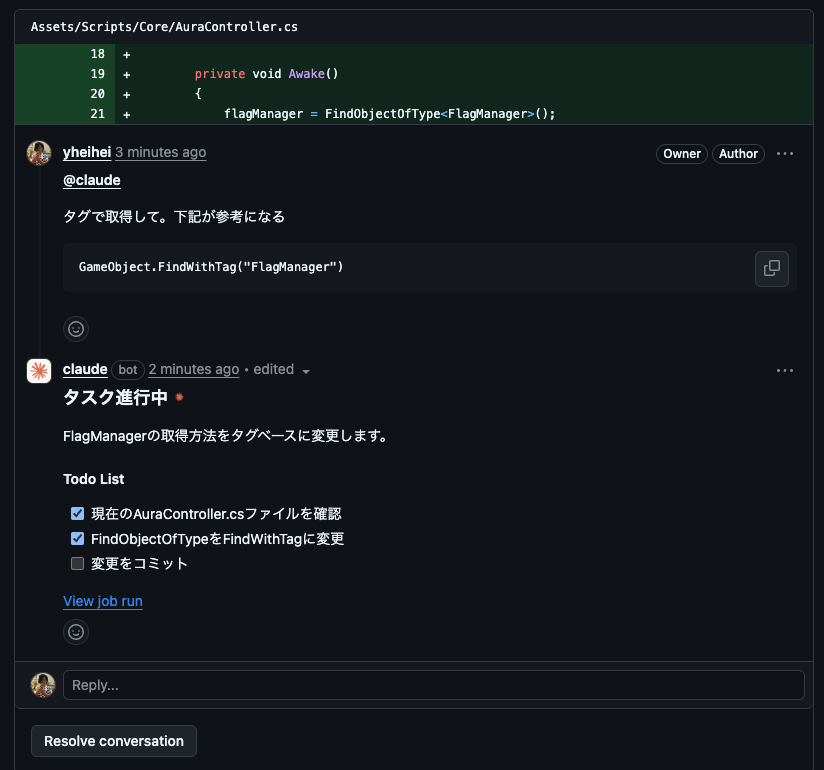
Task: Open the kebab menu on claude's comment
Action: [x=785, y=370]
